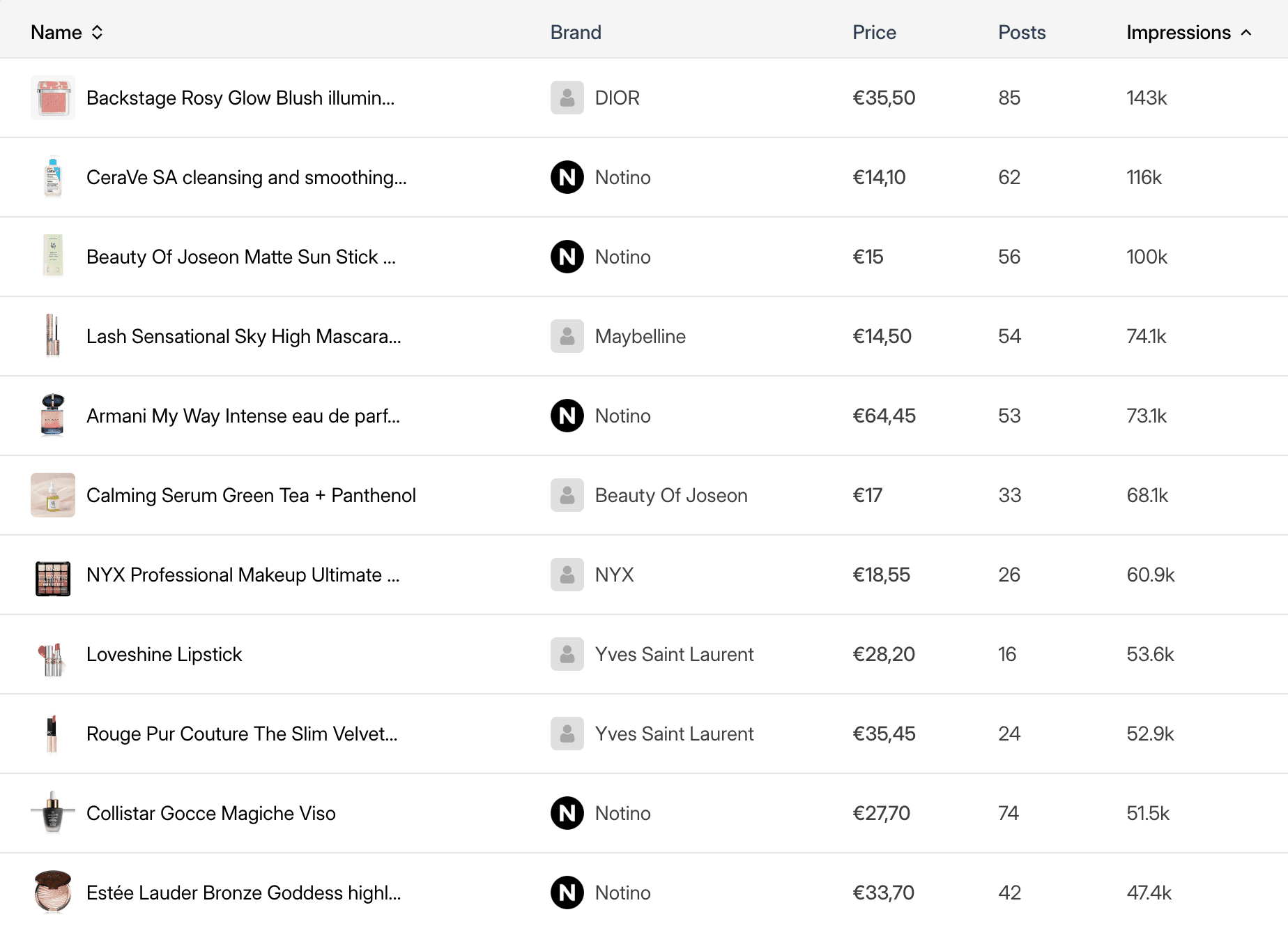Open the Loveshine Lipstick product name
The height and width of the screenshot is (926, 1288).
164,654
